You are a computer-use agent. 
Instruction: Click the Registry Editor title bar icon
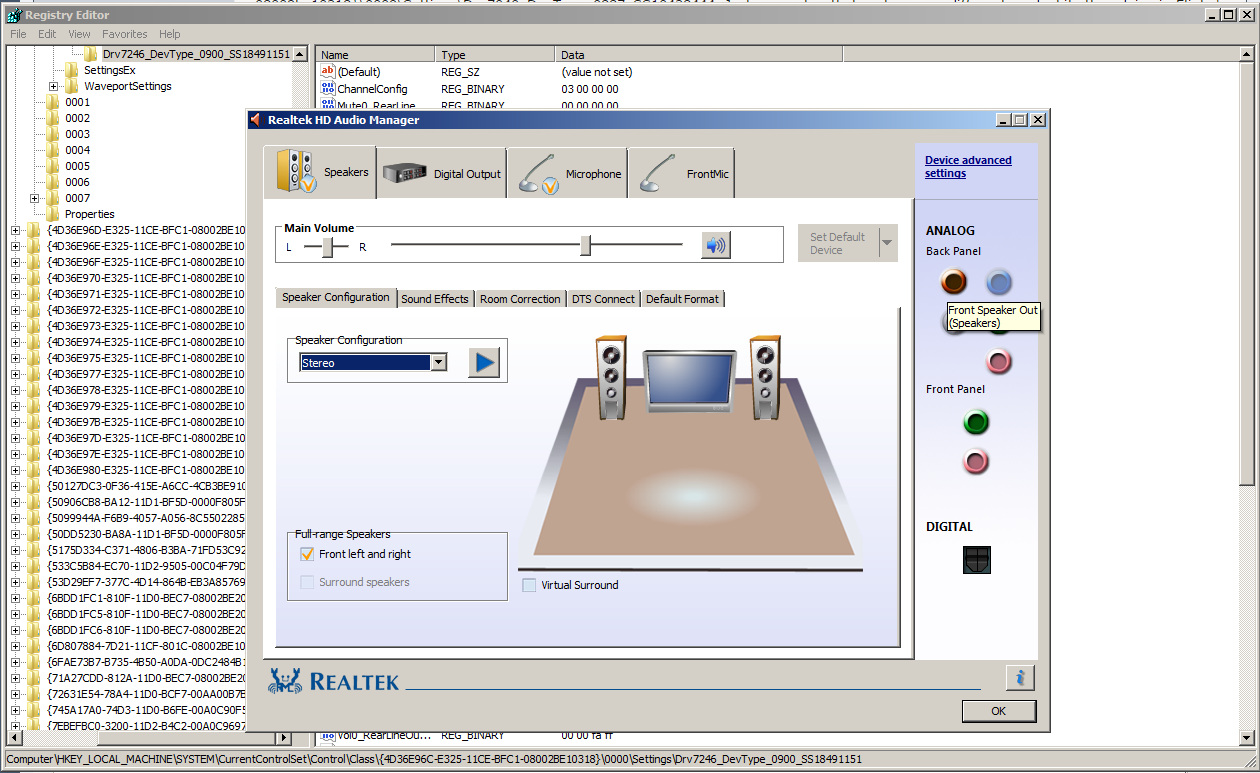[x=14, y=15]
